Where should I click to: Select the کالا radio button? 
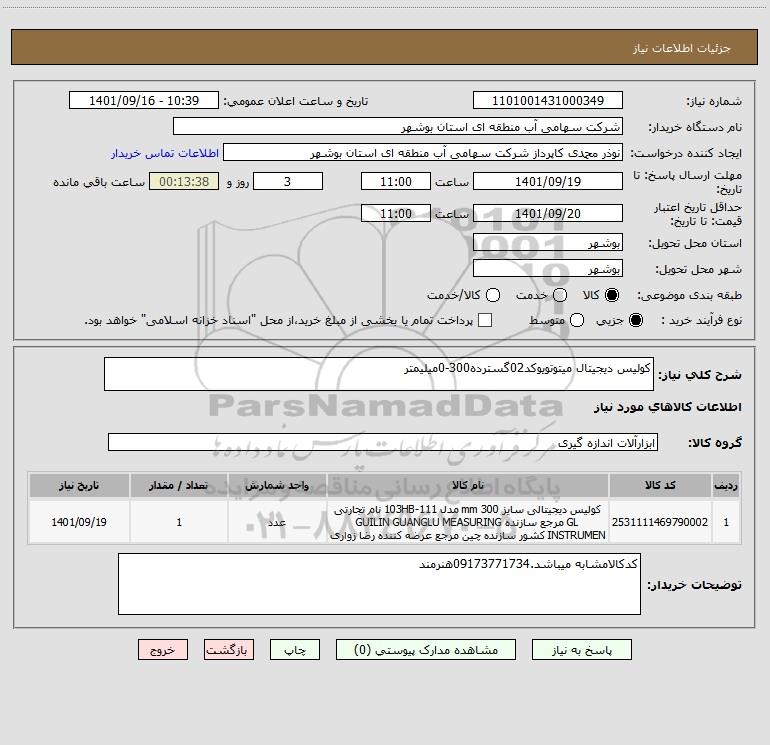(x=612, y=295)
